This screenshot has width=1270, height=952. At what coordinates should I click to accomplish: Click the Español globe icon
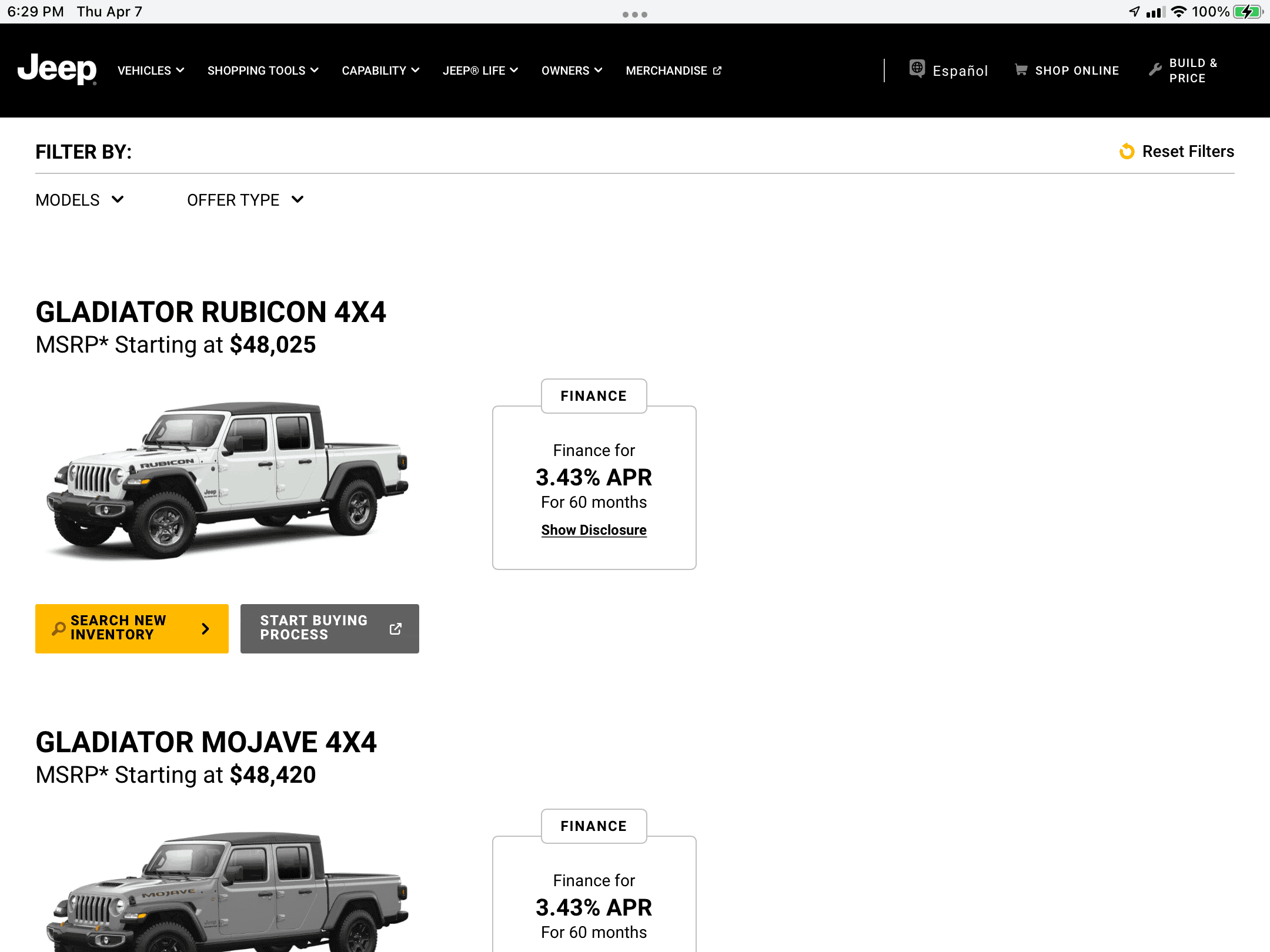(x=917, y=69)
